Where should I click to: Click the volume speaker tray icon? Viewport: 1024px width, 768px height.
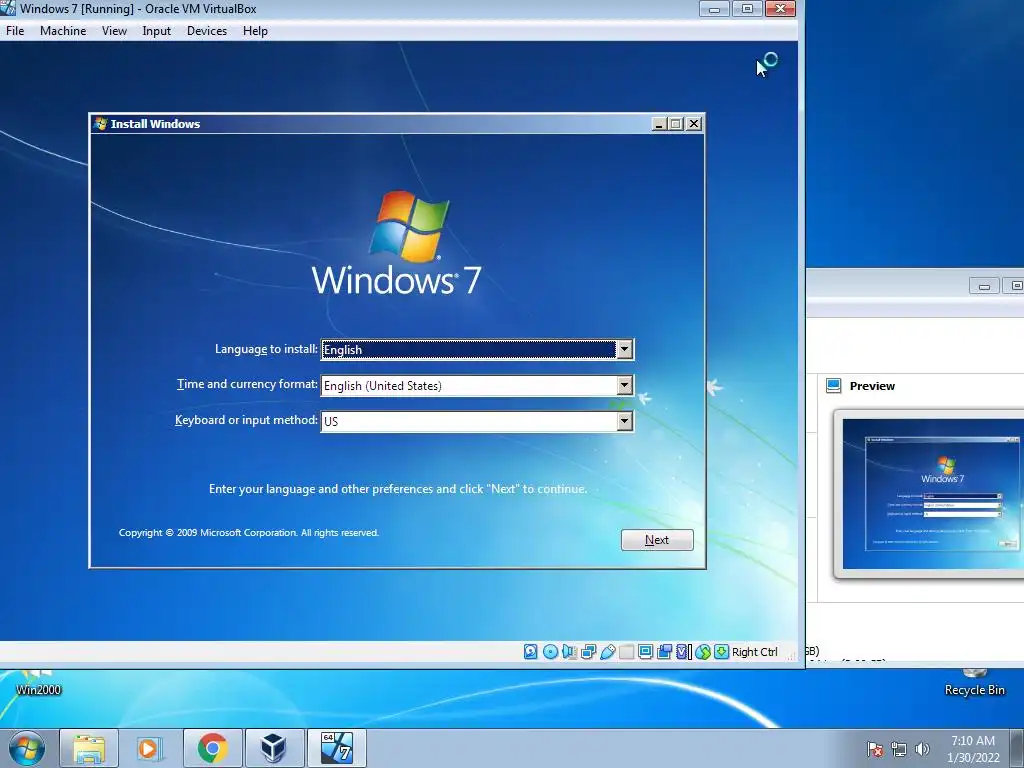922,749
